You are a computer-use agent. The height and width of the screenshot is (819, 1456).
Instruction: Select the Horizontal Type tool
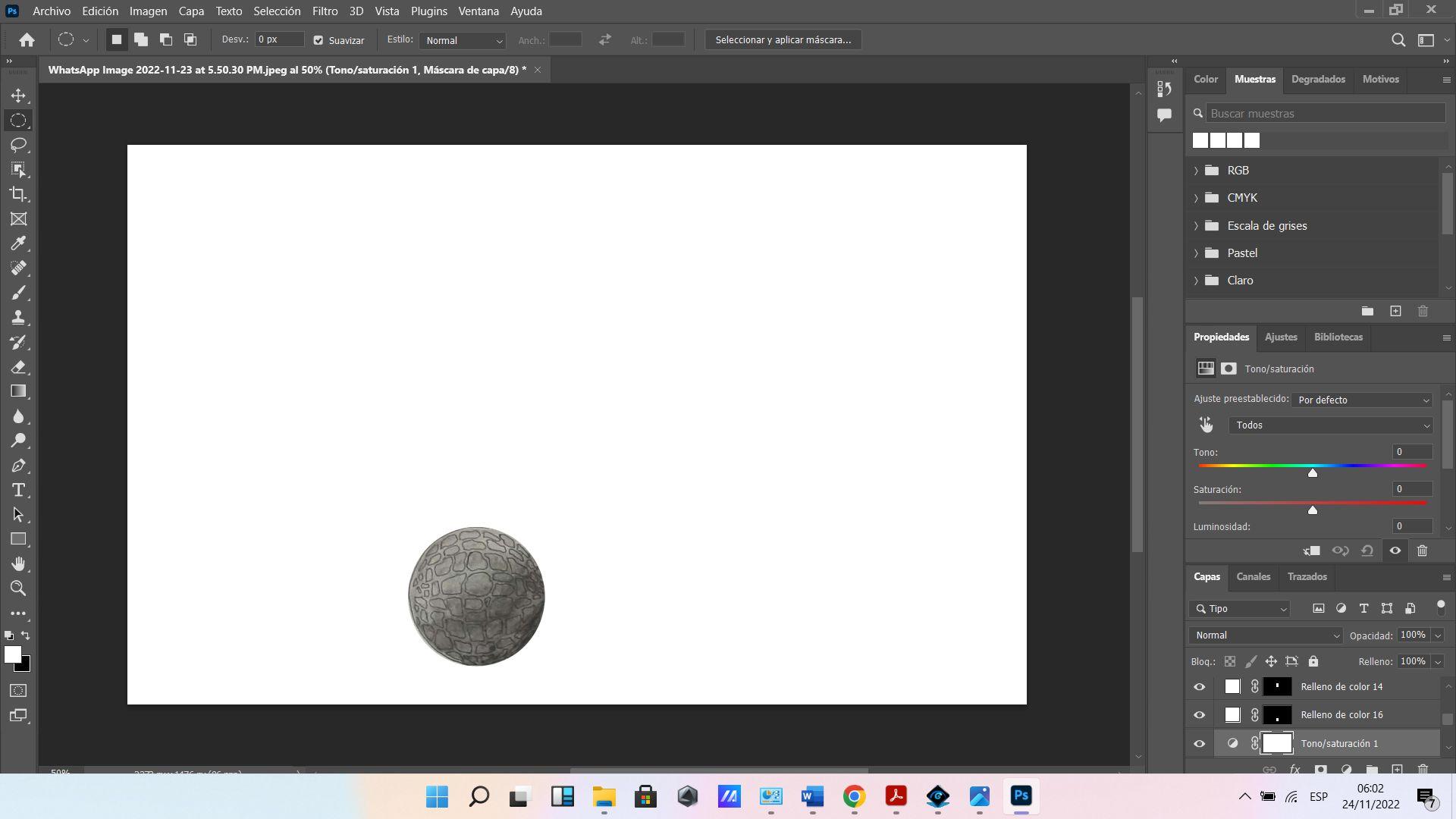[x=18, y=490]
